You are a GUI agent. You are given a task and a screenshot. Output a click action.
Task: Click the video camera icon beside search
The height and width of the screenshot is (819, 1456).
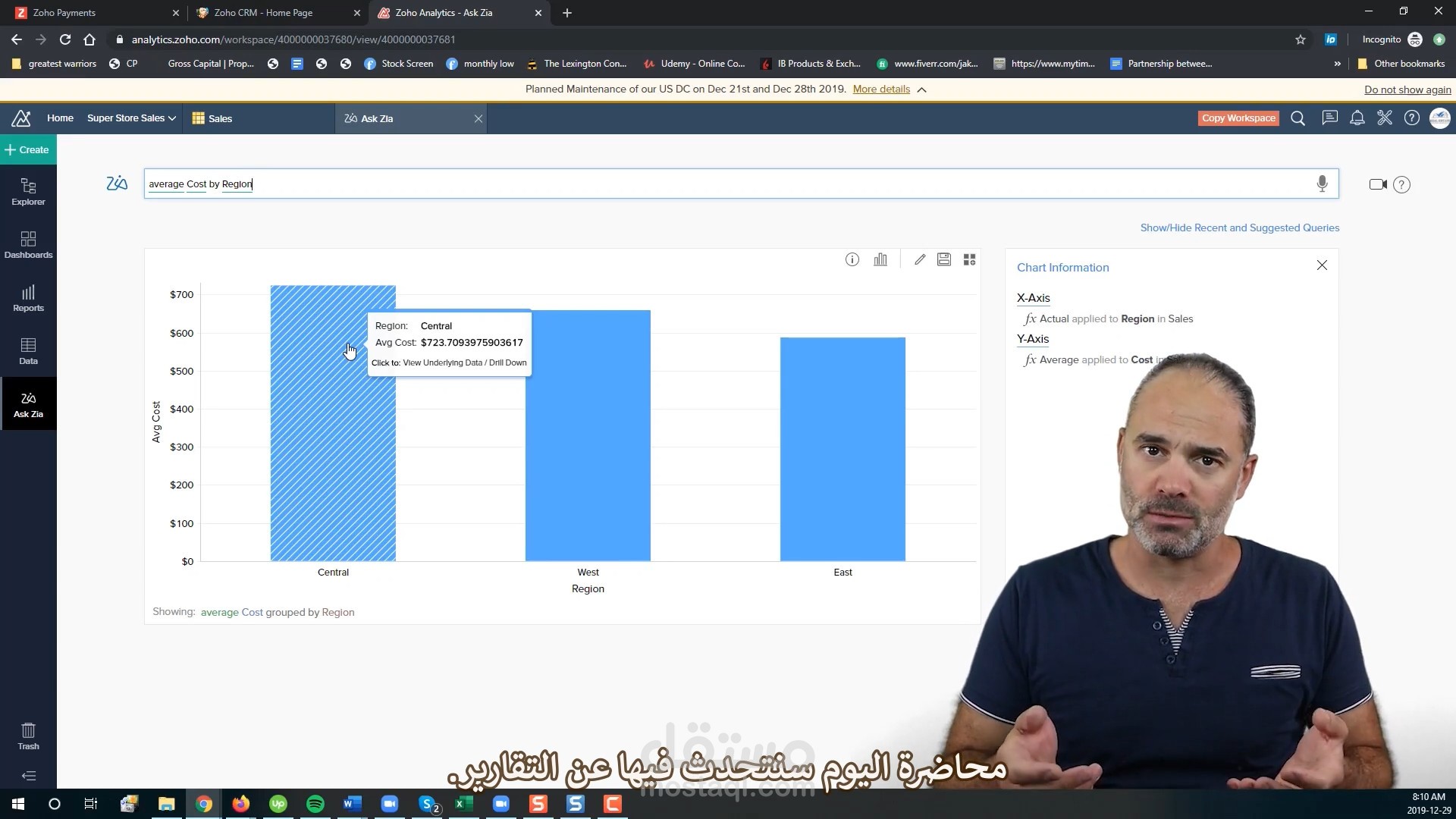point(1378,184)
